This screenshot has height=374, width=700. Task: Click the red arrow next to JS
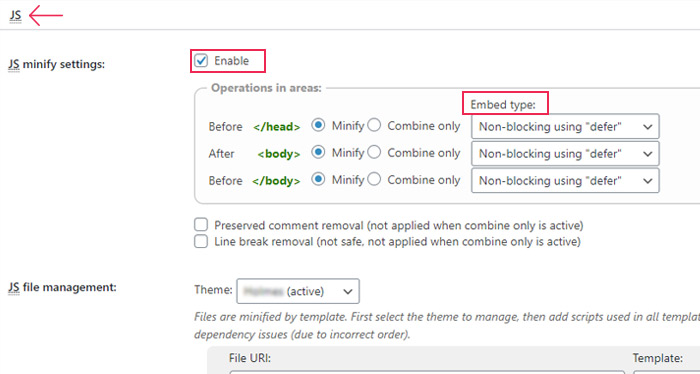pos(46,15)
